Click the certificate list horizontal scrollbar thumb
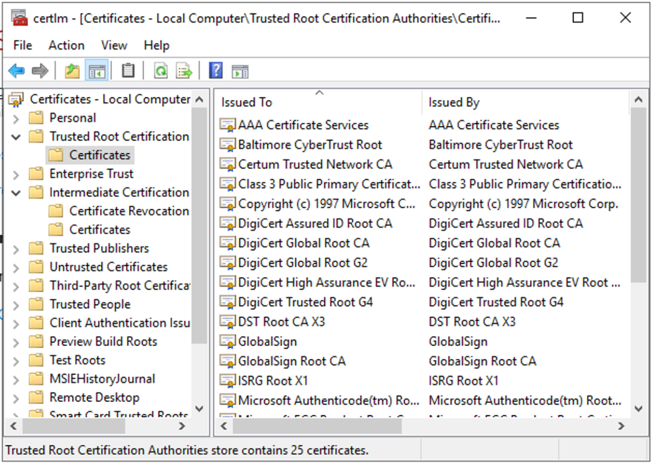This screenshot has width=654, height=466. point(317,426)
